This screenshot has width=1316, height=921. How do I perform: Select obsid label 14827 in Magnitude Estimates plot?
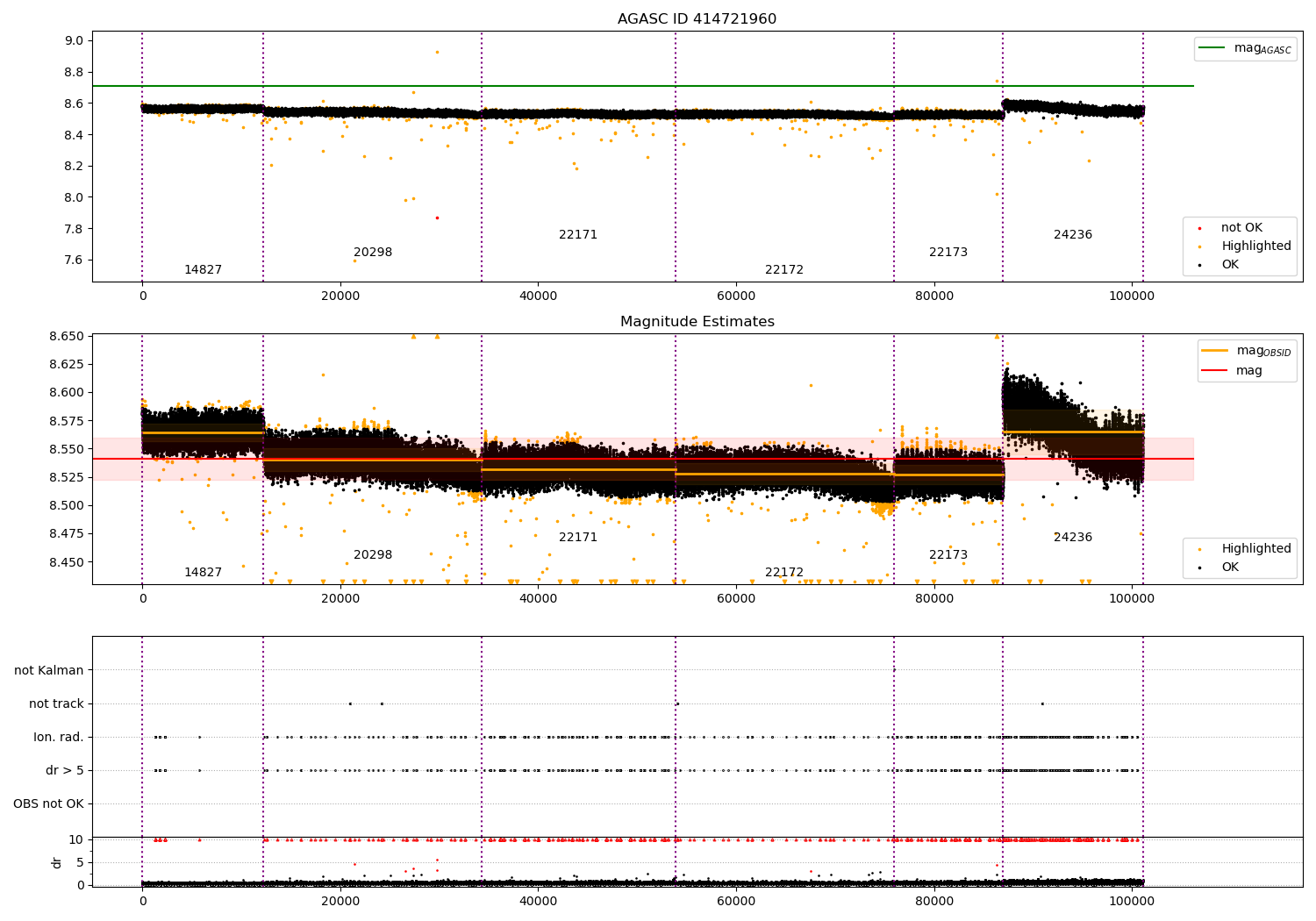coord(203,573)
